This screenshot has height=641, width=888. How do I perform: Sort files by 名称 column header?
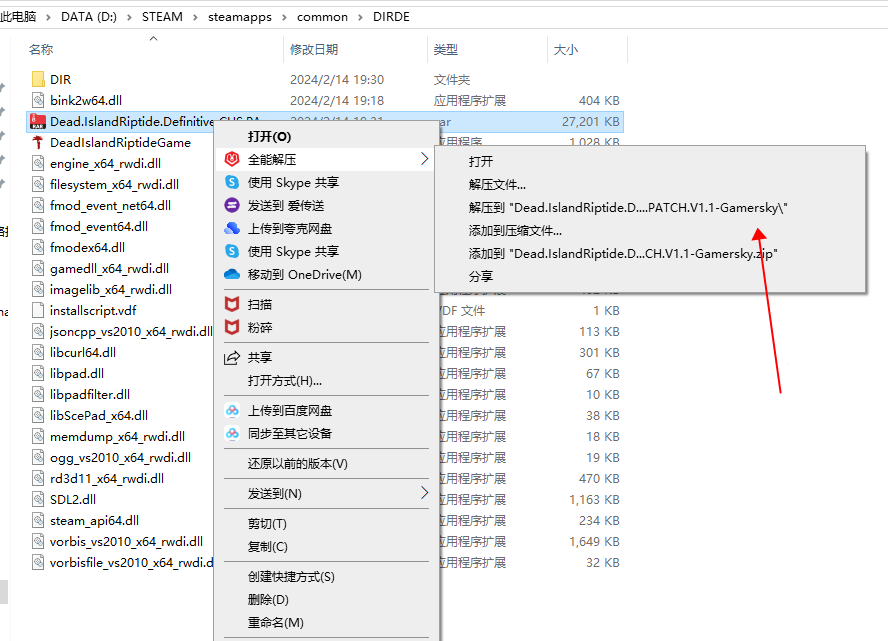click(41, 49)
